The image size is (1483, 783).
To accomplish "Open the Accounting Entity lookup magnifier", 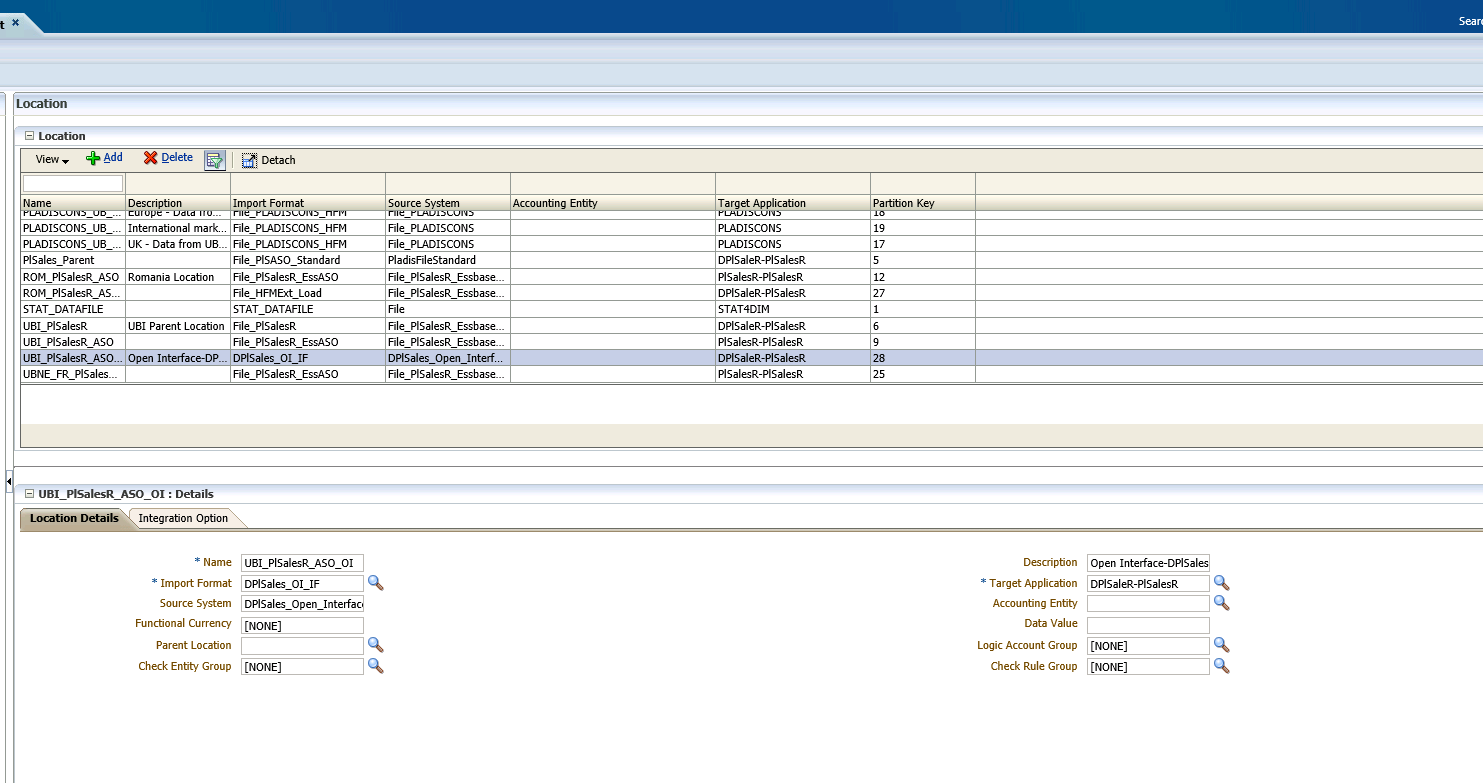I will click(1221, 603).
